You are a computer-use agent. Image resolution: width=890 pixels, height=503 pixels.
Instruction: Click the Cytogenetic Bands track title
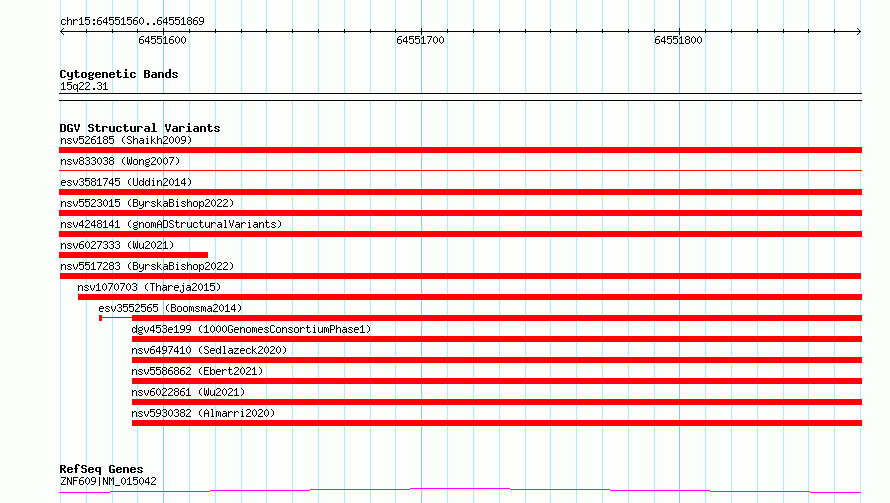[119, 74]
